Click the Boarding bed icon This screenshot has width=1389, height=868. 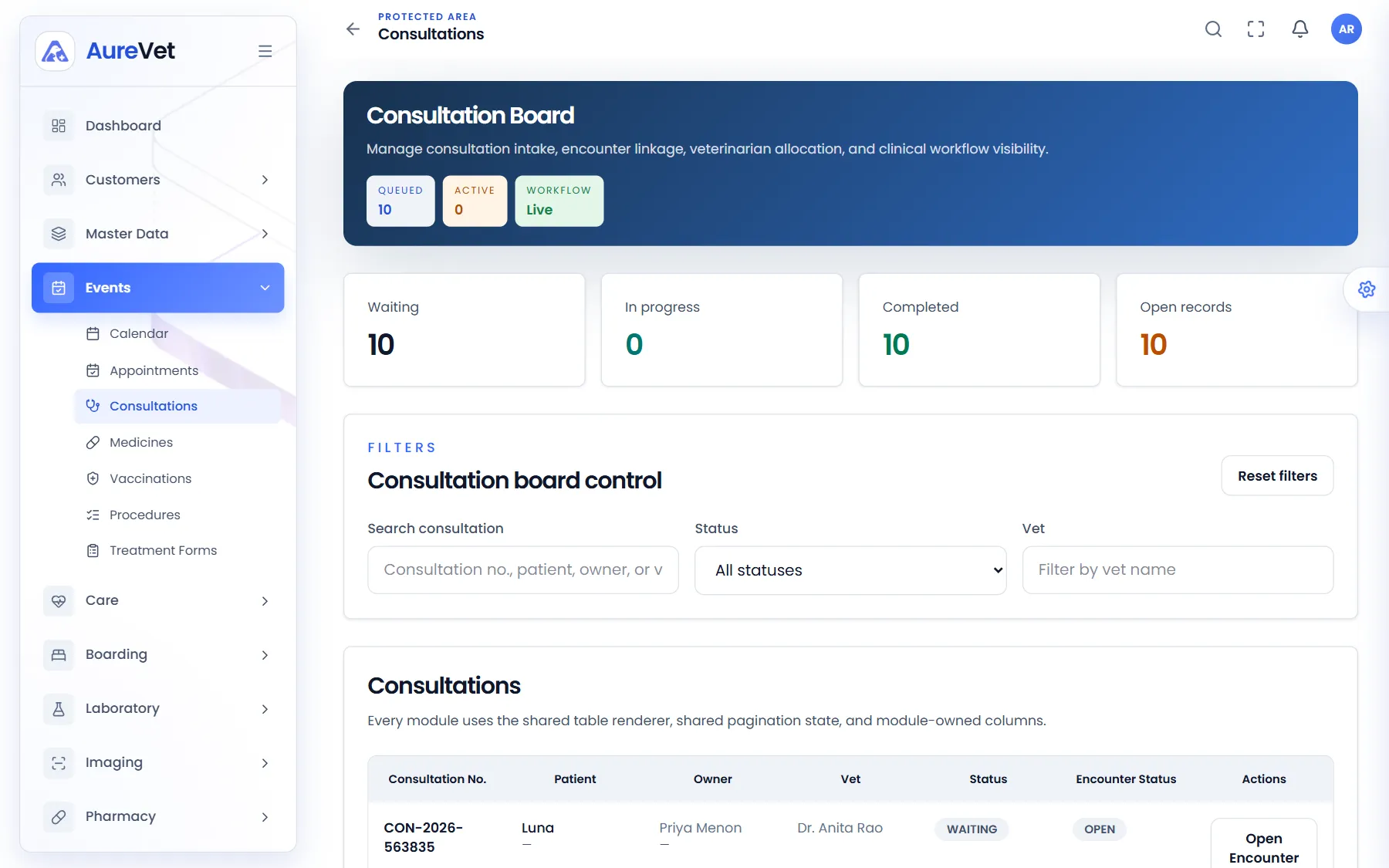(x=59, y=654)
